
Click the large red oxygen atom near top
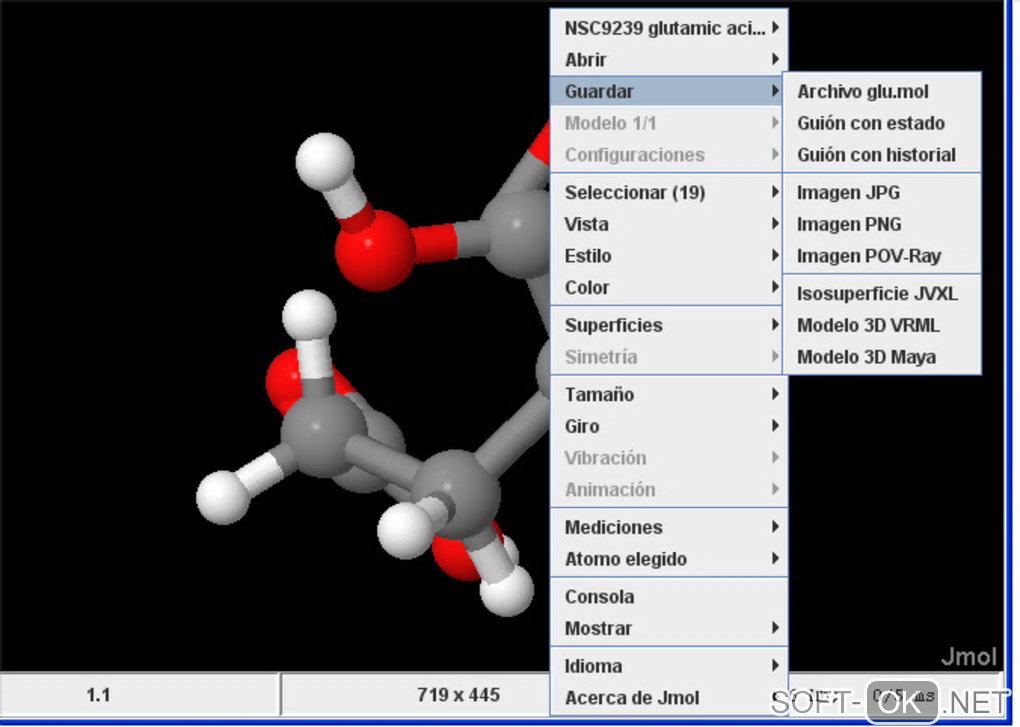375,250
